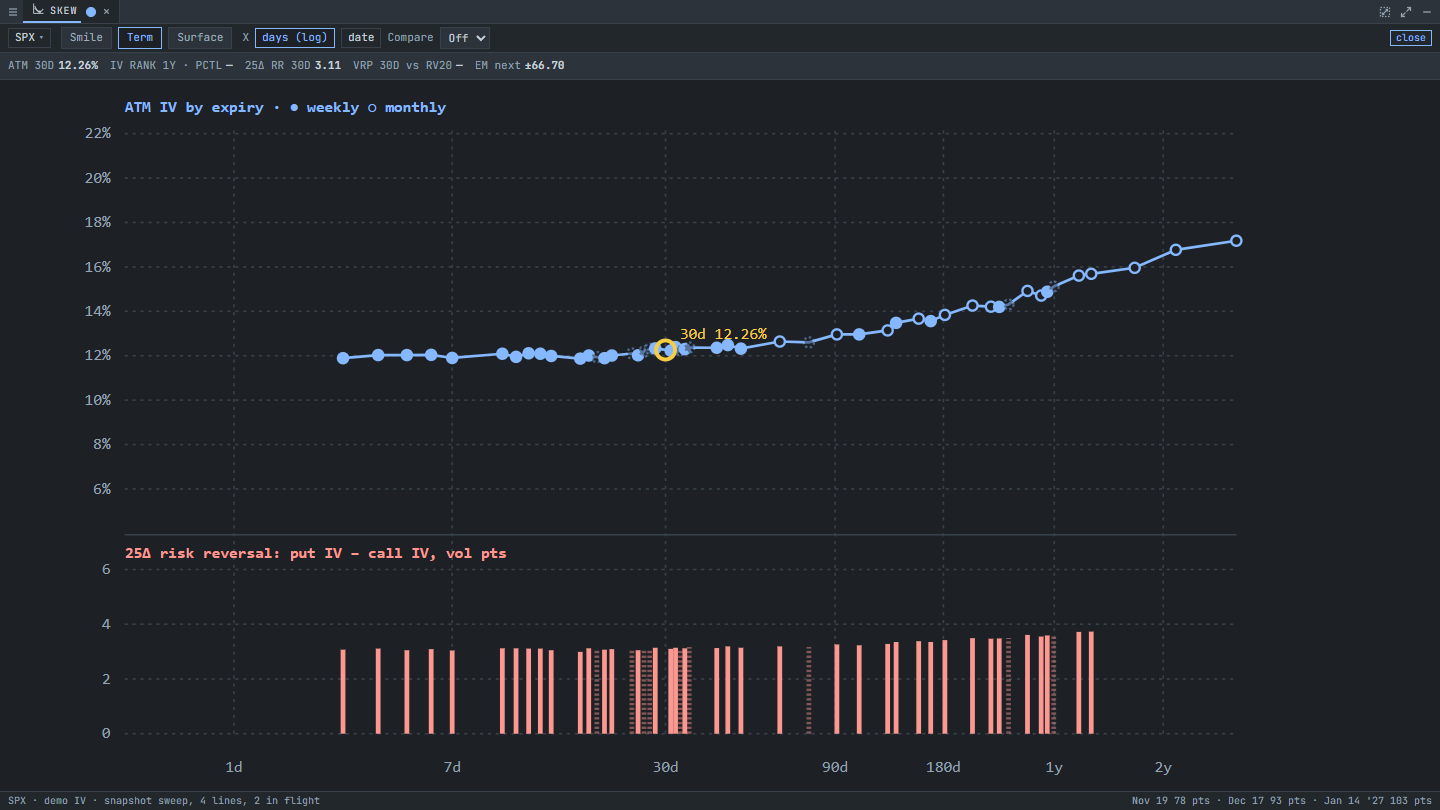Click the highlighted 30d yellow ring marker
1440x810 pixels.
coord(665,350)
